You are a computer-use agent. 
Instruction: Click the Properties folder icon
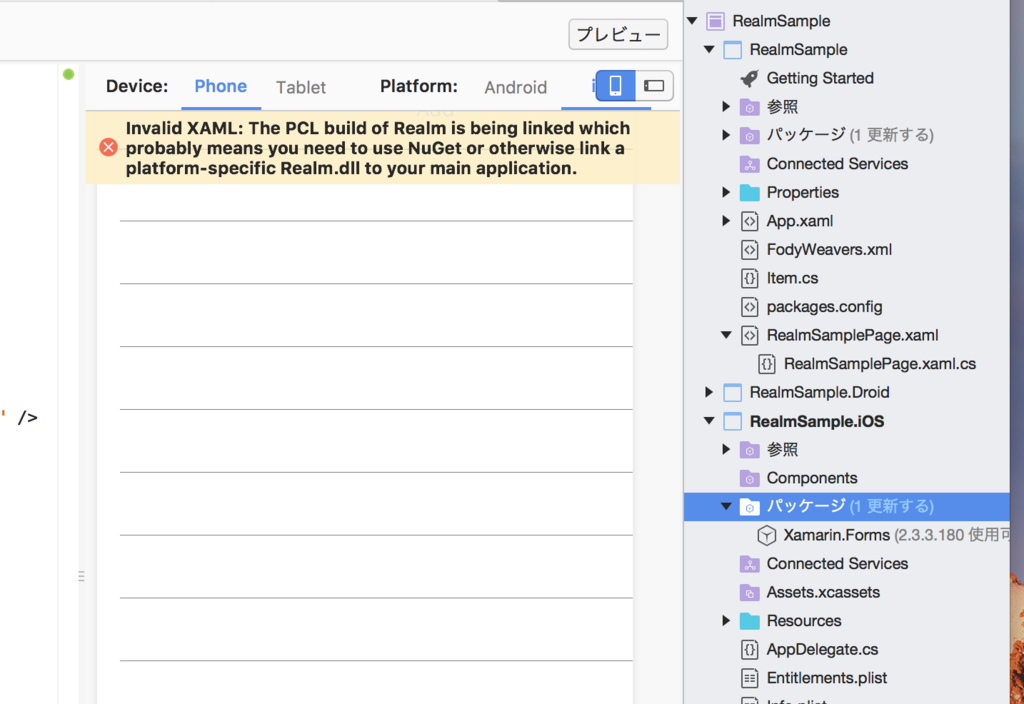click(750, 193)
